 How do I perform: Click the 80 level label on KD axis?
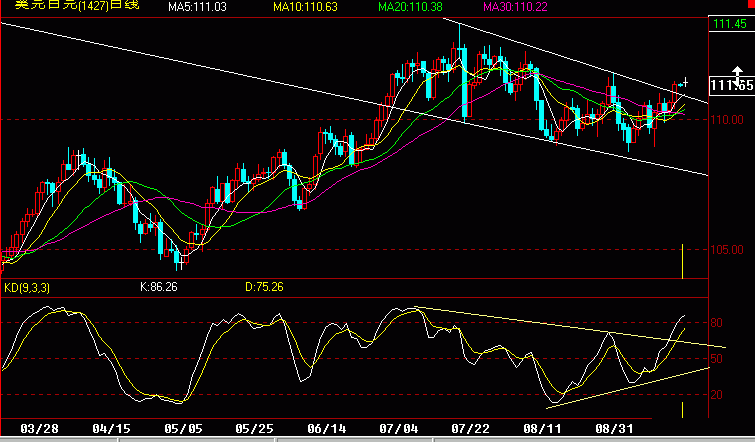(x=716, y=323)
